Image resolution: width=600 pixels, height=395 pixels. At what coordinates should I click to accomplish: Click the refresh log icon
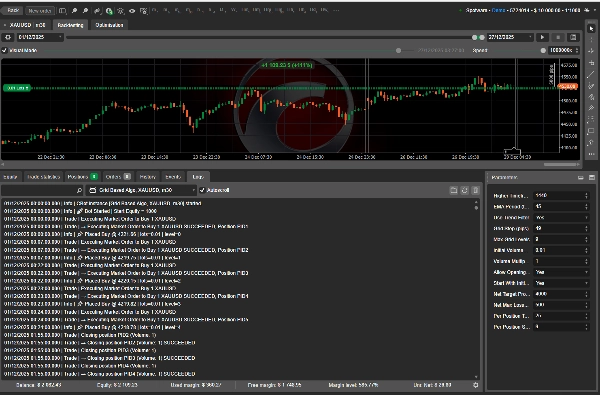pos(465,190)
